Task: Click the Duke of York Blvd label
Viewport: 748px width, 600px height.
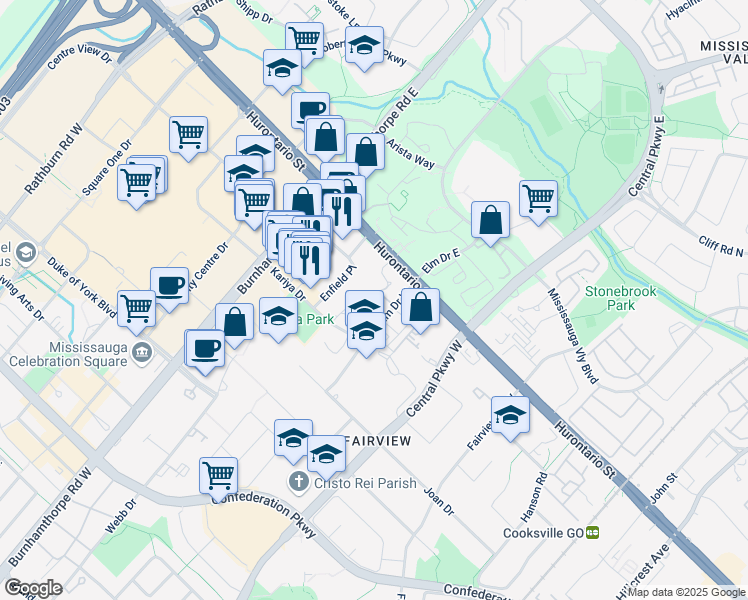Action: (81, 288)
